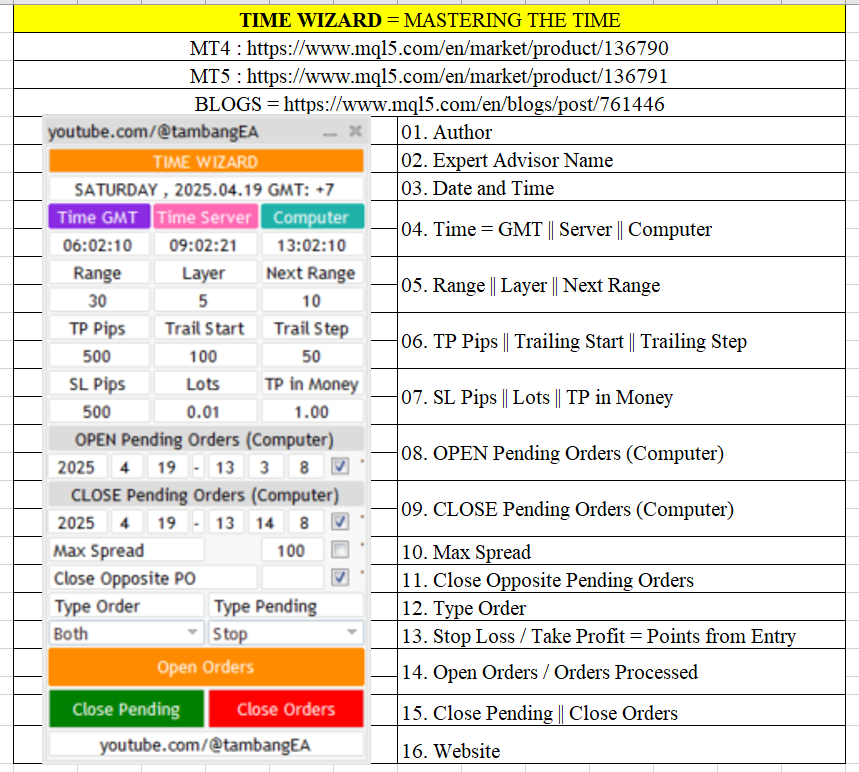The height and width of the screenshot is (772, 859).
Task: Select the '06. TP Pips' description cell
Action: point(621,341)
